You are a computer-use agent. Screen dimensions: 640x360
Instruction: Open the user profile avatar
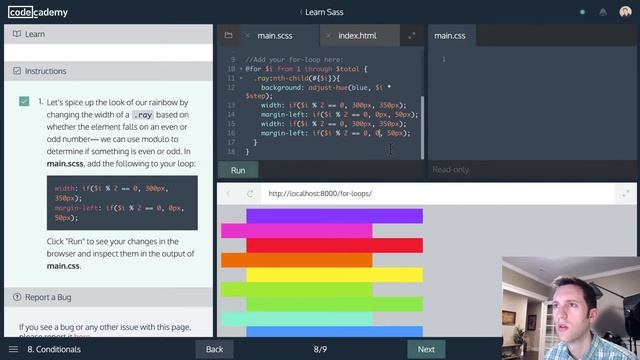click(625, 12)
